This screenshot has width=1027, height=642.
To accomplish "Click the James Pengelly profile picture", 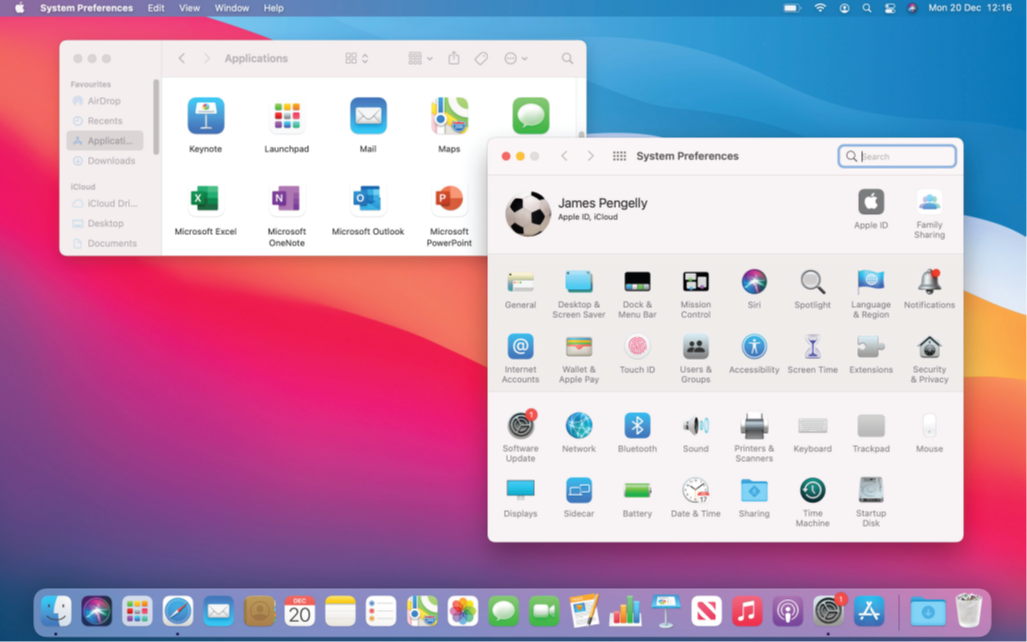I will tap(528, 214).
